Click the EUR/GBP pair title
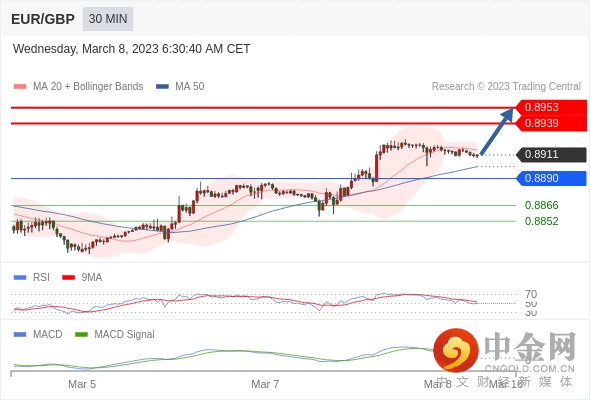This screenshot has height=400, width=590. pos(43,19)
